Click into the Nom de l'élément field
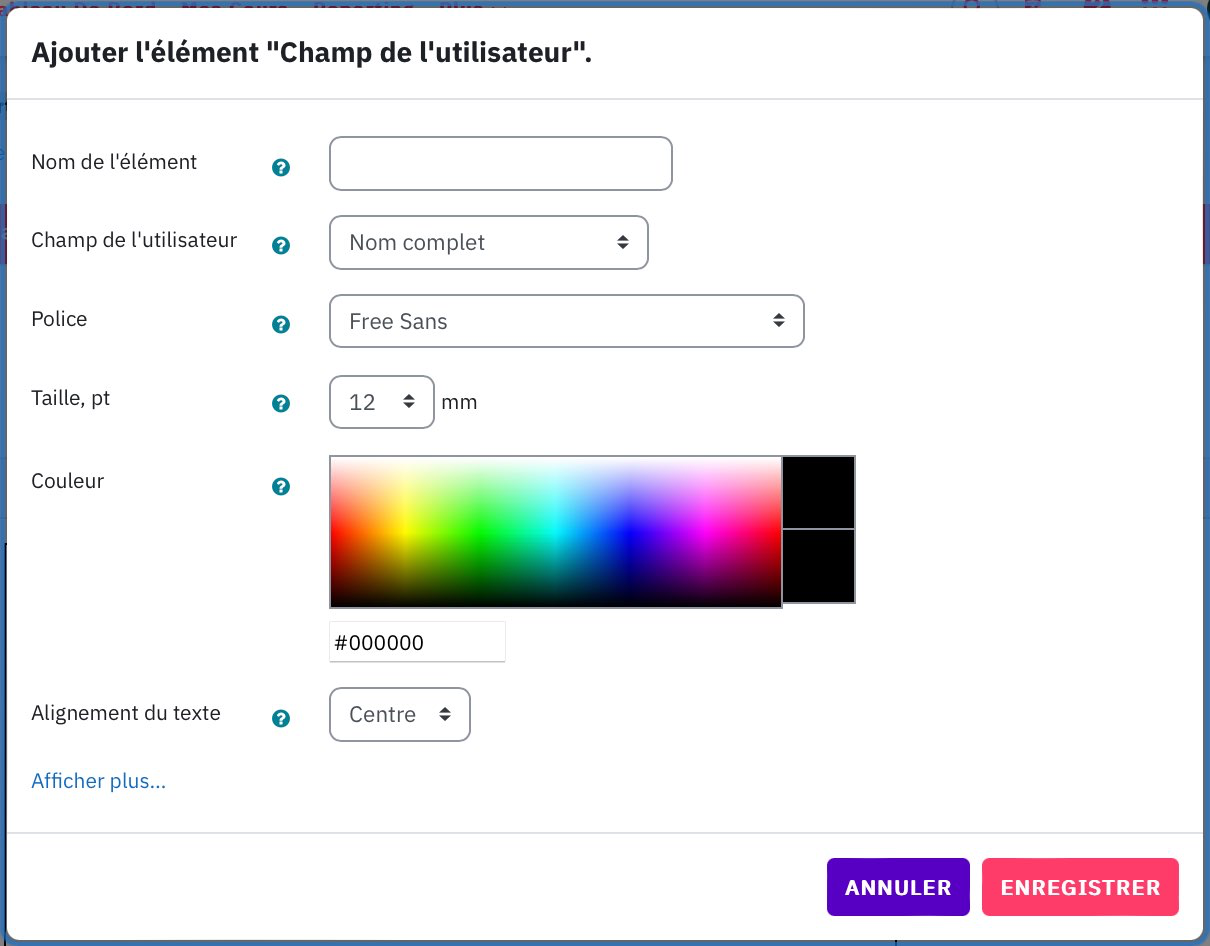Screen dimensions: 1210x946 501,163
